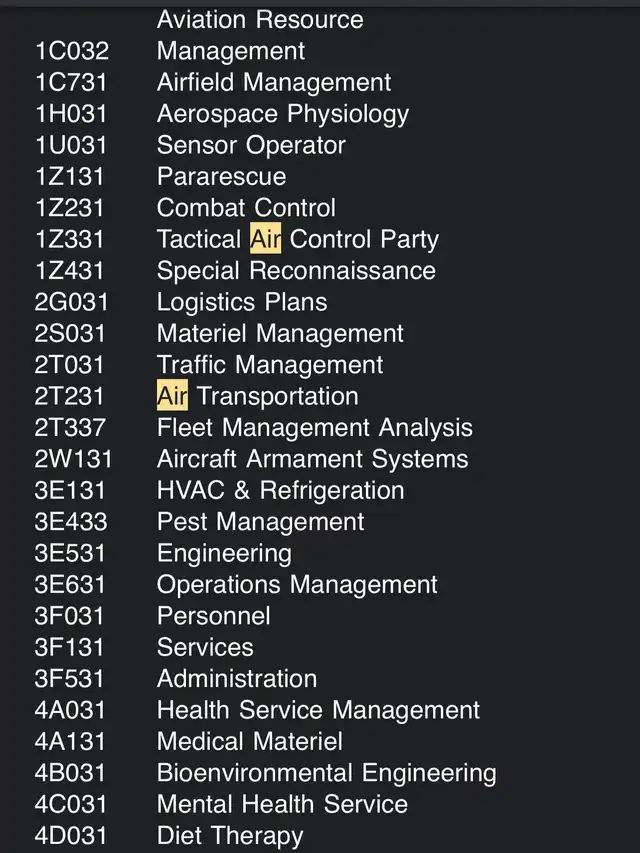Select the Combat Control line
640x853 pixels.
pyautogui.click(x=185, y=208)
